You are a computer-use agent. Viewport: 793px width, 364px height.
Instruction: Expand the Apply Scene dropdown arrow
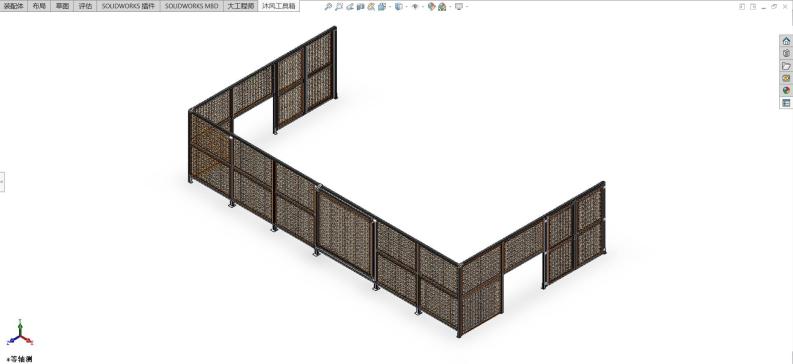[x=451, y=7]
